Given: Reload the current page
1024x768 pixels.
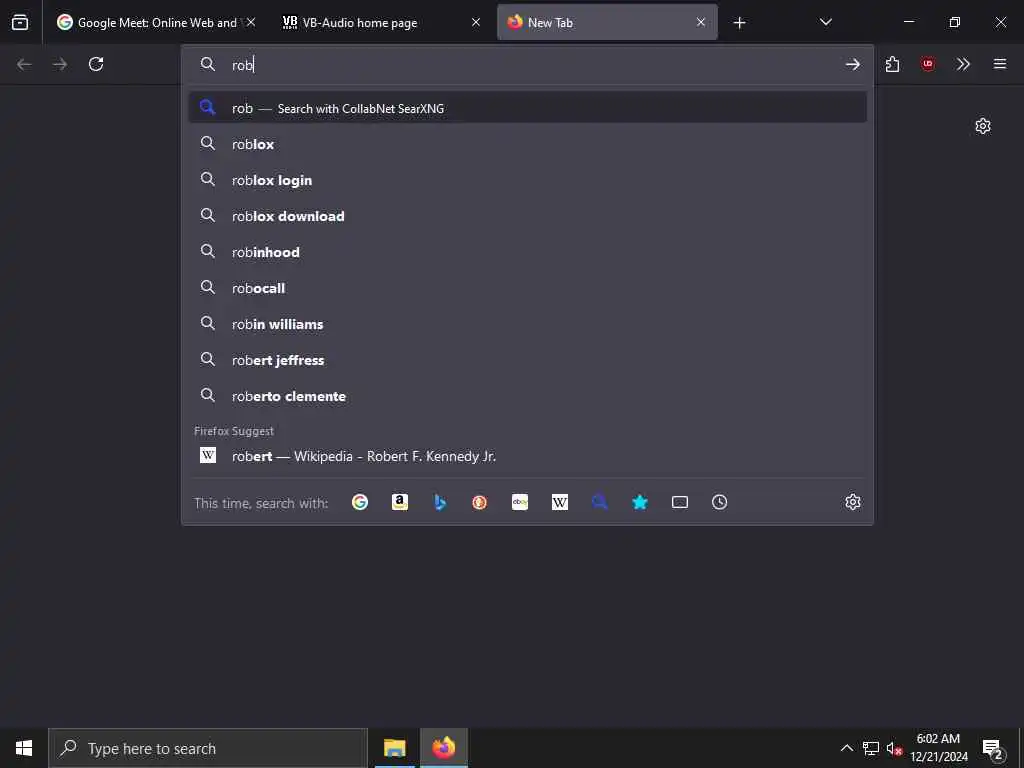Looking at the screenshot, I should tap(96, 64).
